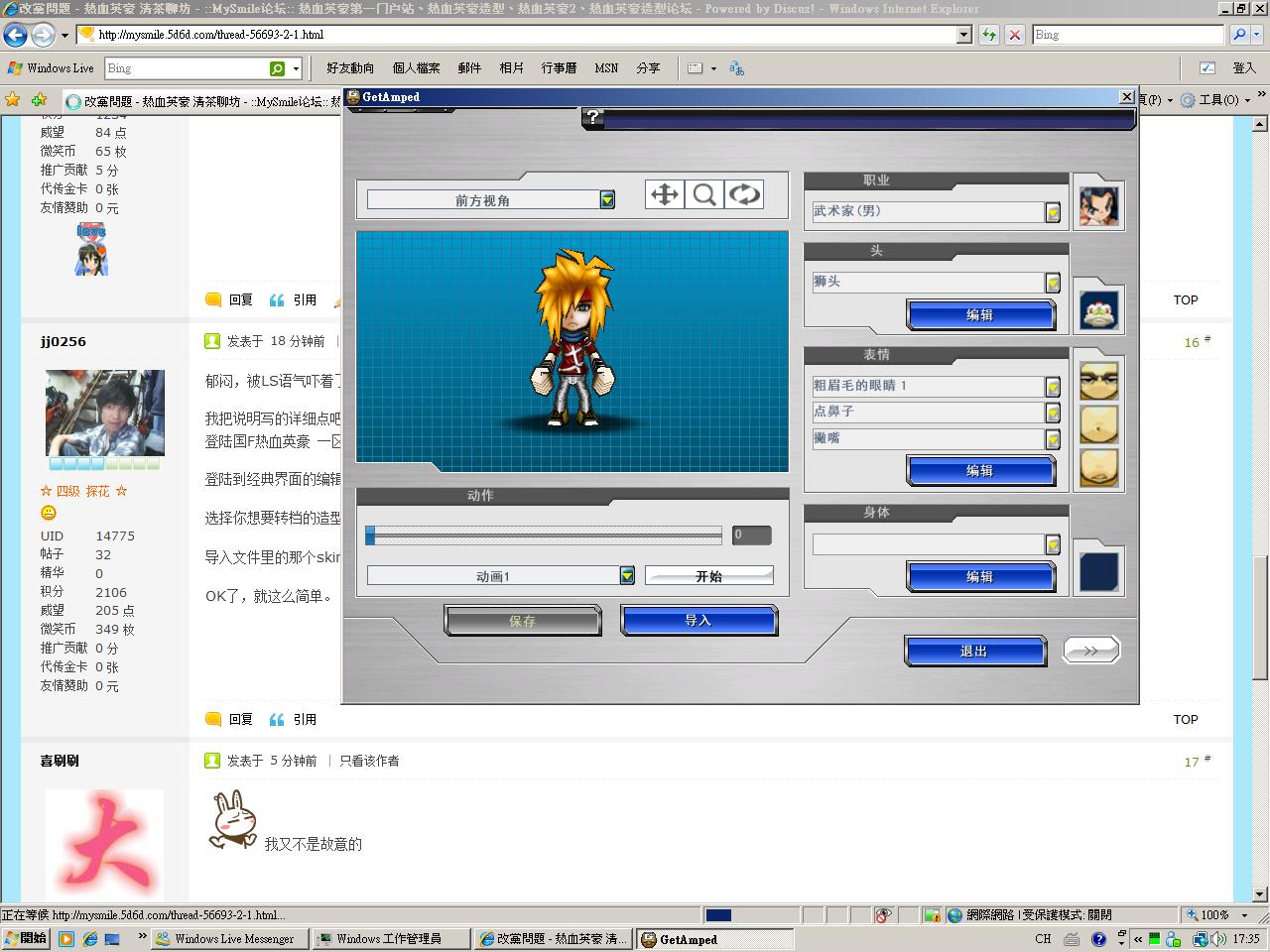
Task: Open 行事曆 in Windows Live toolbar
Action: click(559, 68)
